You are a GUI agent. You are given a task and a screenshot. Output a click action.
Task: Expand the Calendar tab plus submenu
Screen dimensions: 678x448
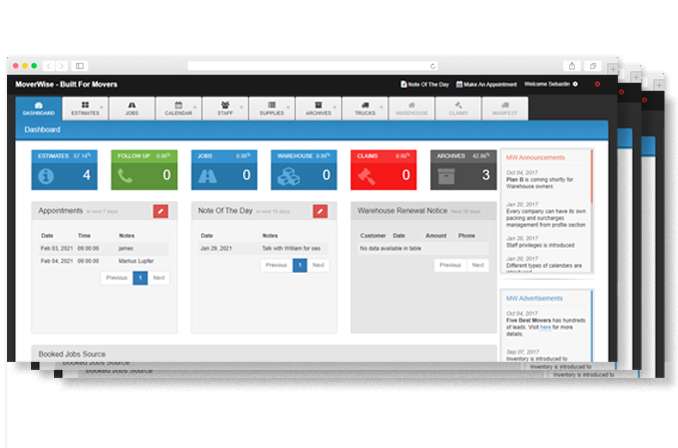pos(195,107)
